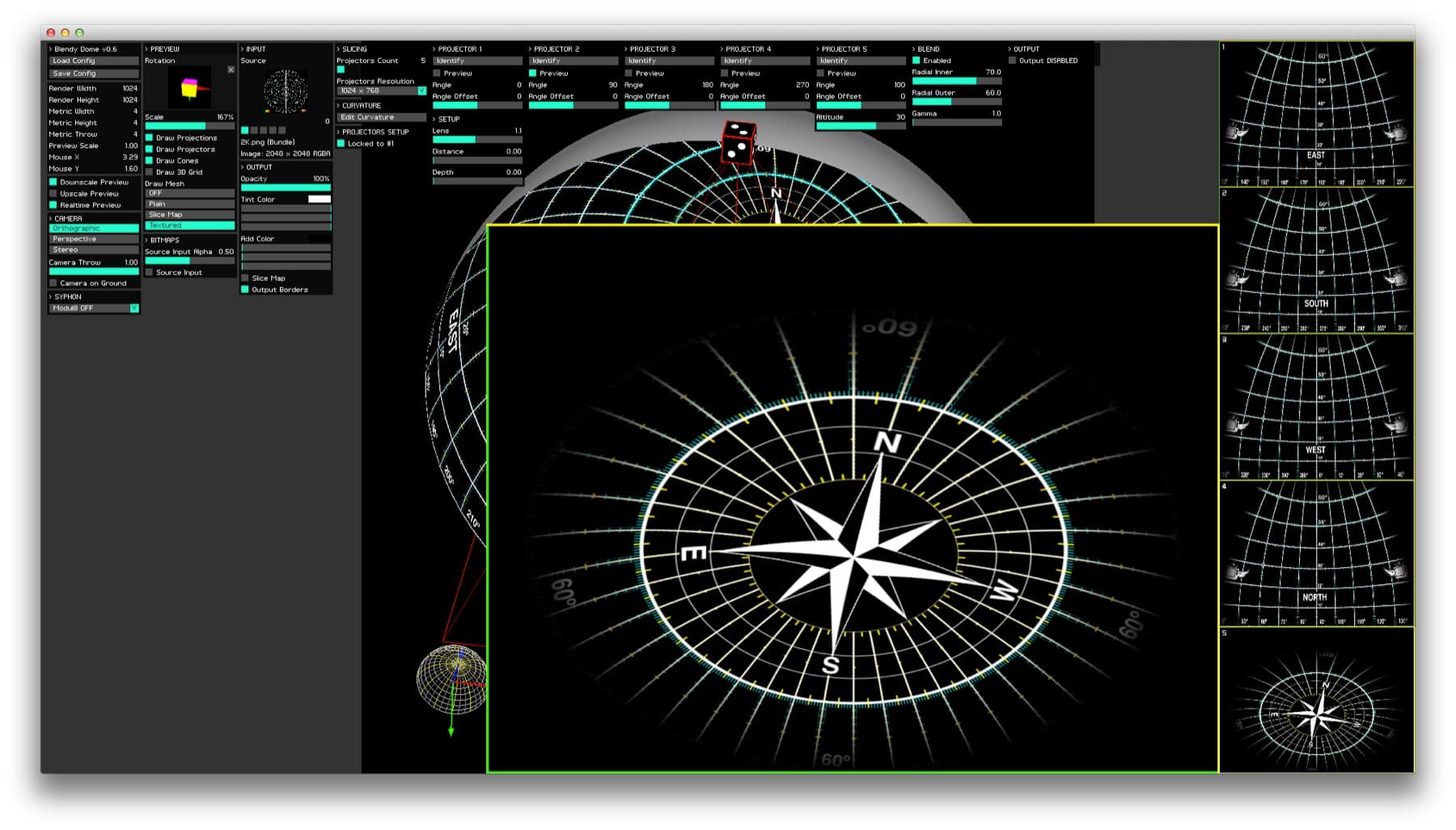The width and height of the screenshot is (1456, 830).
Task: Click the white Tint Color swatch
Action: (320, 199)
